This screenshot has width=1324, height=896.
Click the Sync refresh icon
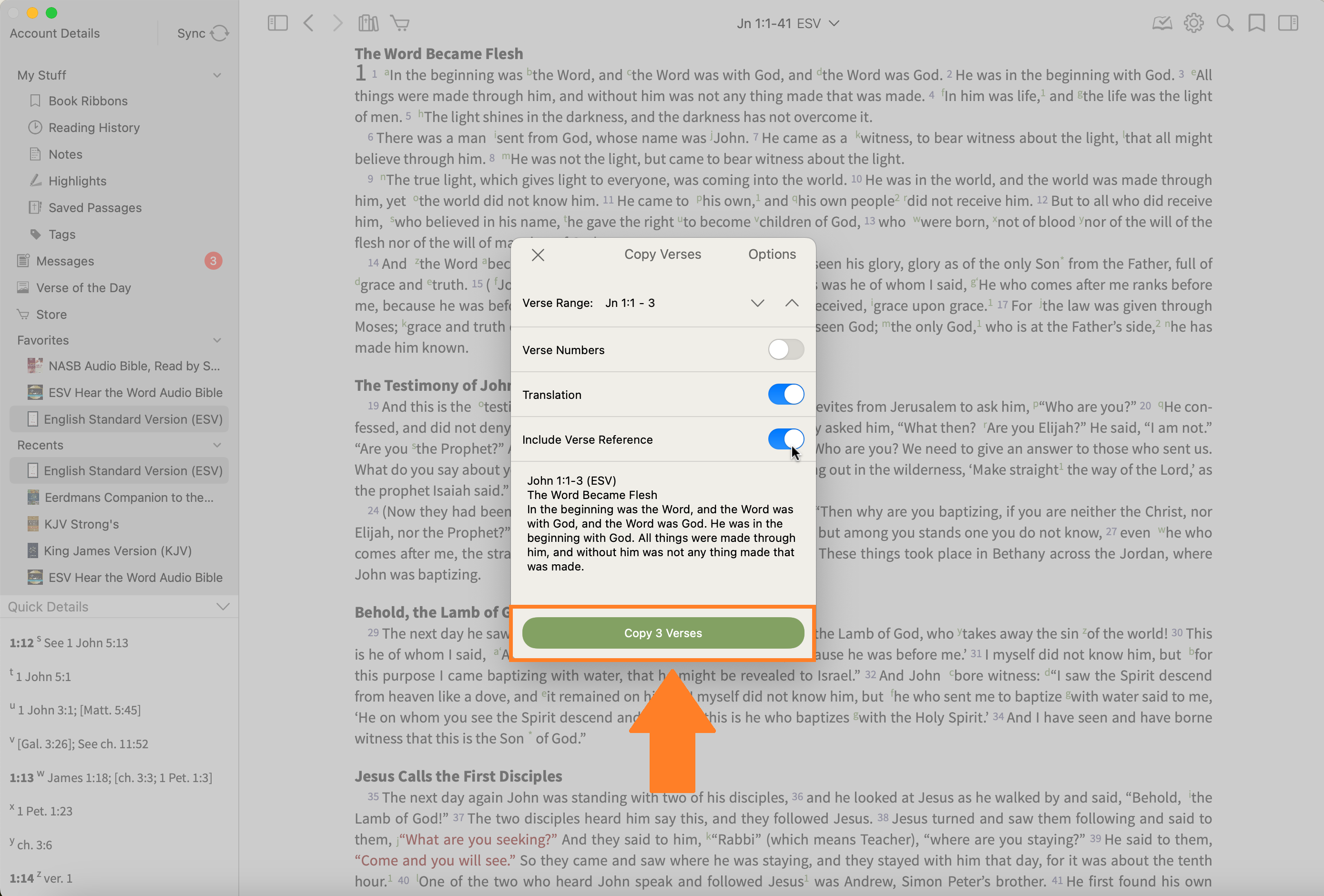(x=219, y=34)
